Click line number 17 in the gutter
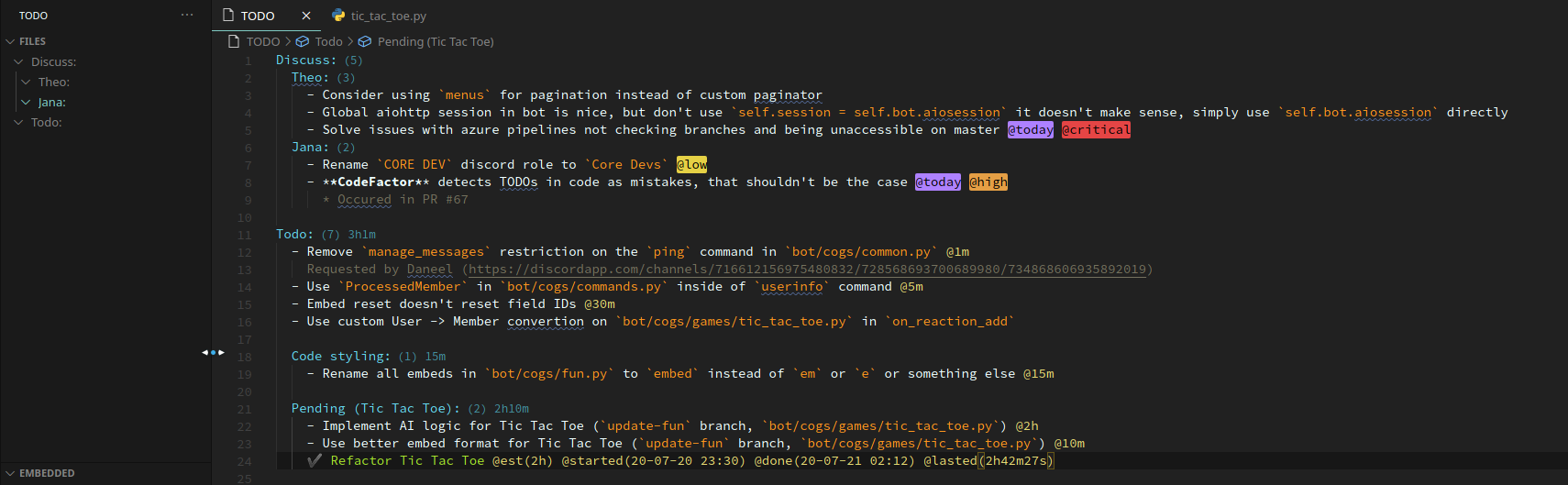1568x485 pixels. click(244, 339)
